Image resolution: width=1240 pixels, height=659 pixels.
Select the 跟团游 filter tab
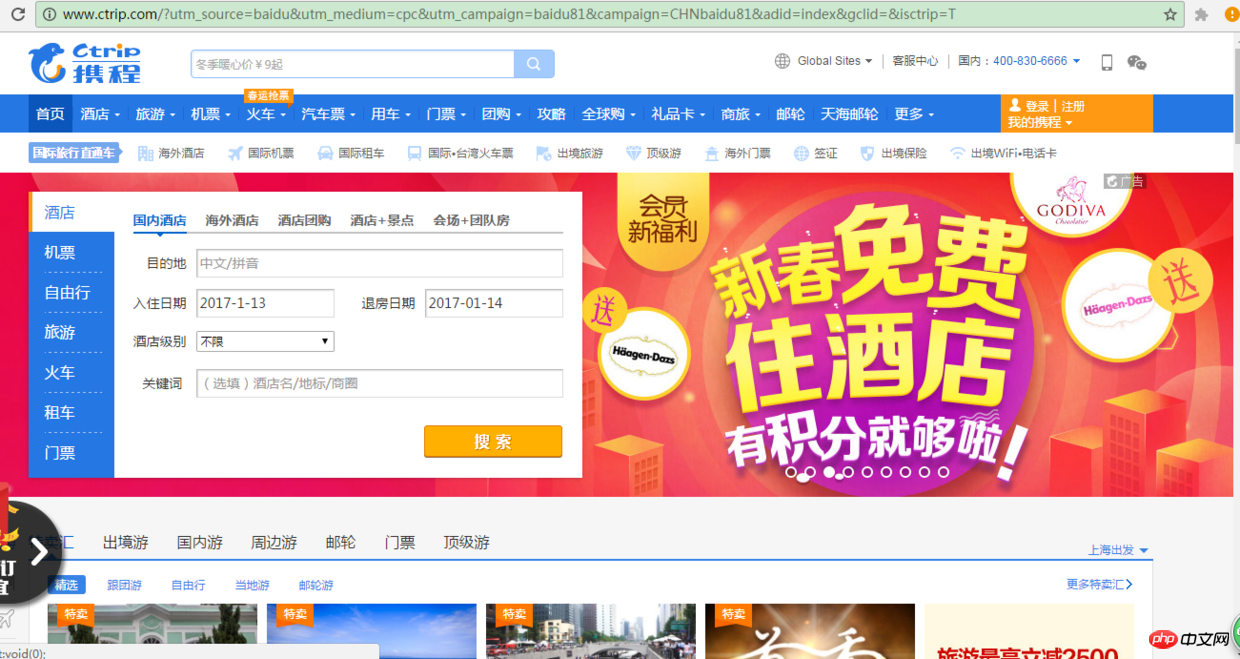[124, 585]
